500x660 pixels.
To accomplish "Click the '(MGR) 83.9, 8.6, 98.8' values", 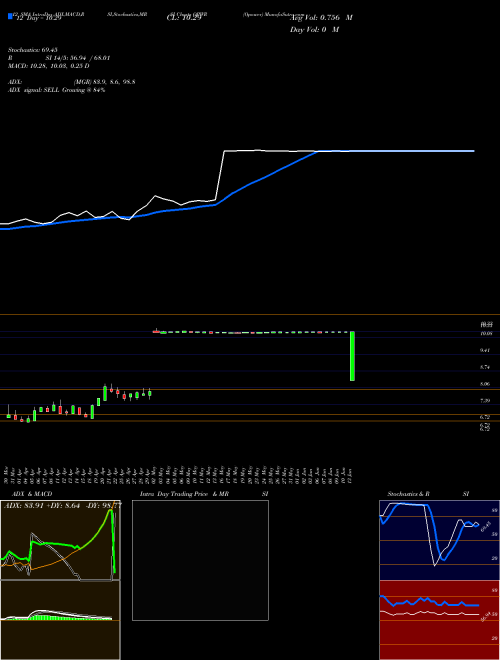I will point(104,82).
